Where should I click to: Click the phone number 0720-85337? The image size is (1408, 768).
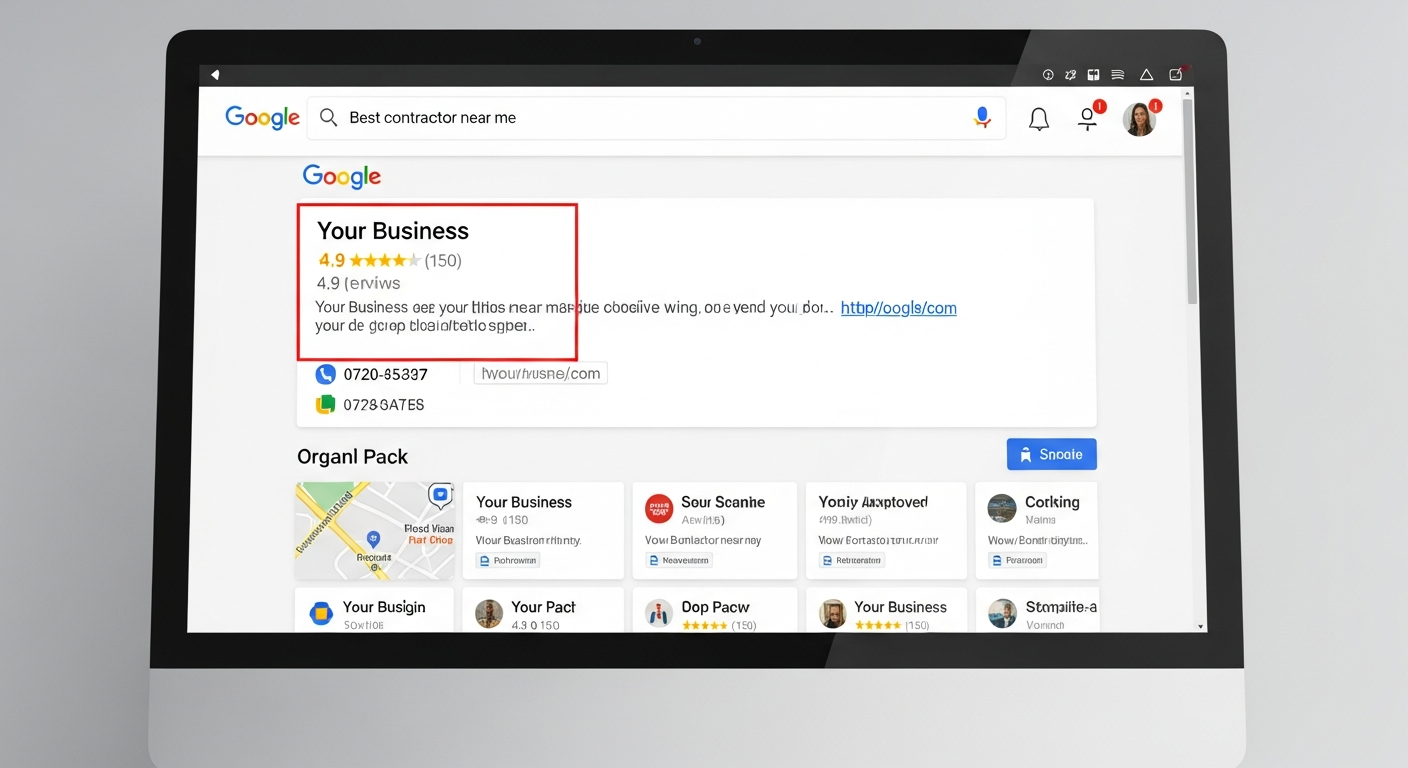point(385,375)
